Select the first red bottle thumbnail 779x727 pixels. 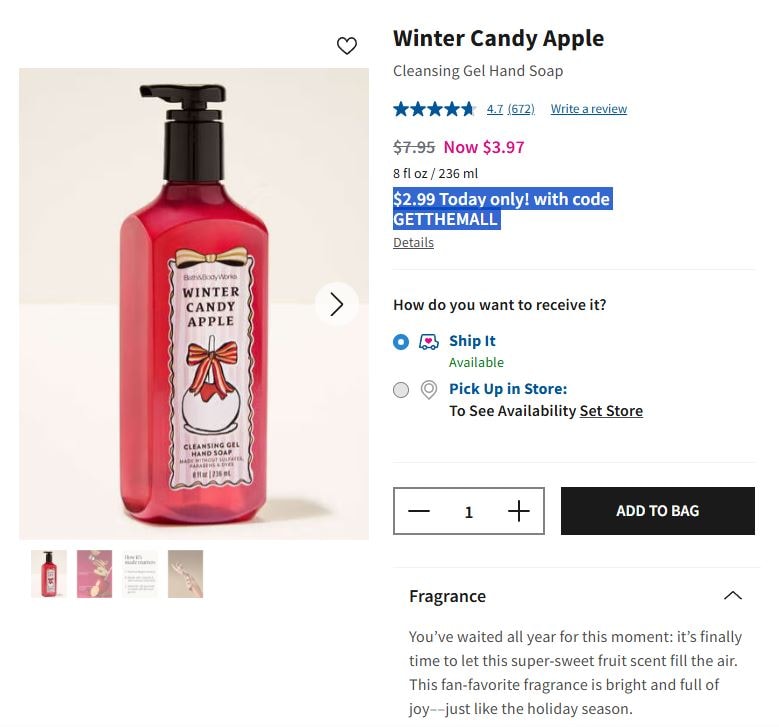coord(49,574)
